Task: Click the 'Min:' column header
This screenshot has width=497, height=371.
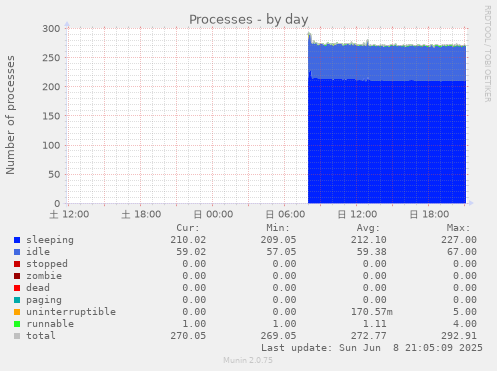Action: (x=278, y=228)
